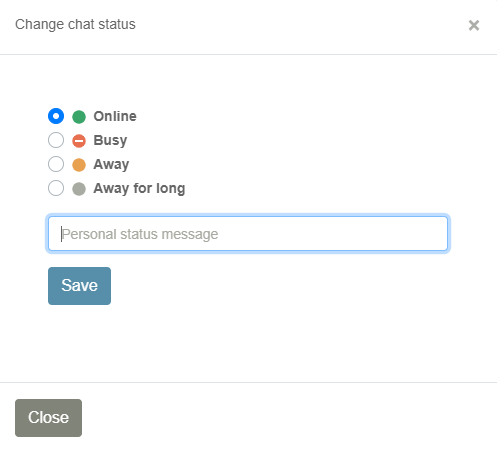497x450 pixels.
Task: Click the Personal status message placeholder text
Action: coord(140,234)
